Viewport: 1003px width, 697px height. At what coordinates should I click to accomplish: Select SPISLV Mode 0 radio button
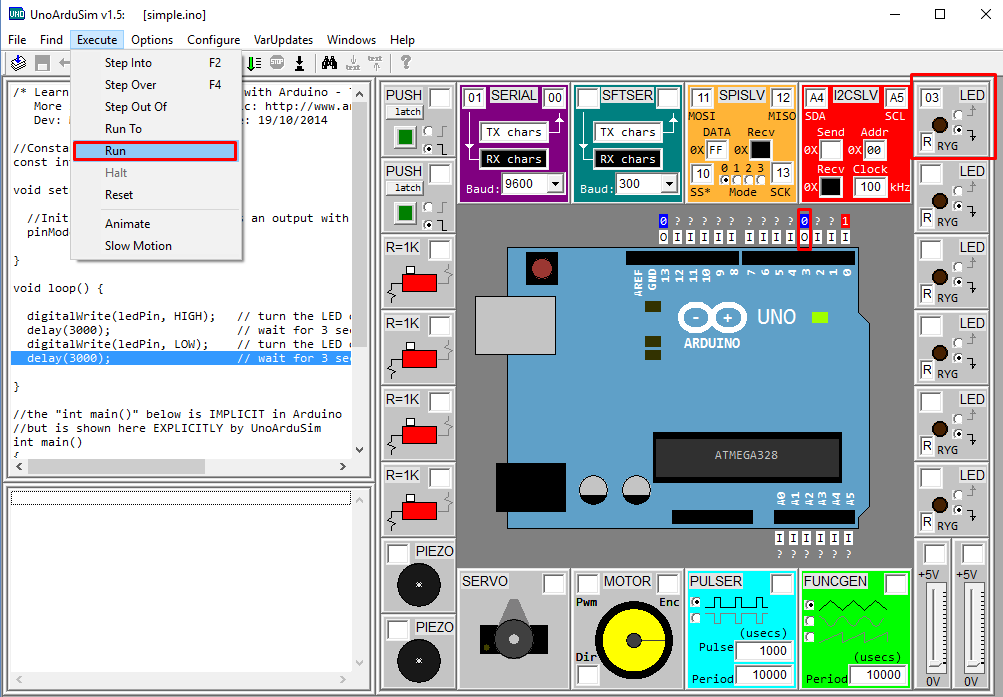(x=725, y=180)
